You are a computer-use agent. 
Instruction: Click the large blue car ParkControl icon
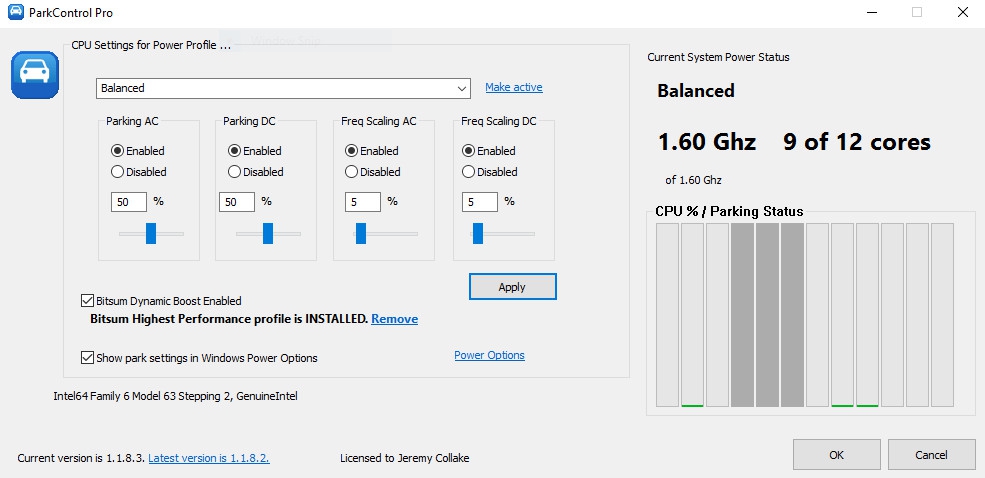35,75
